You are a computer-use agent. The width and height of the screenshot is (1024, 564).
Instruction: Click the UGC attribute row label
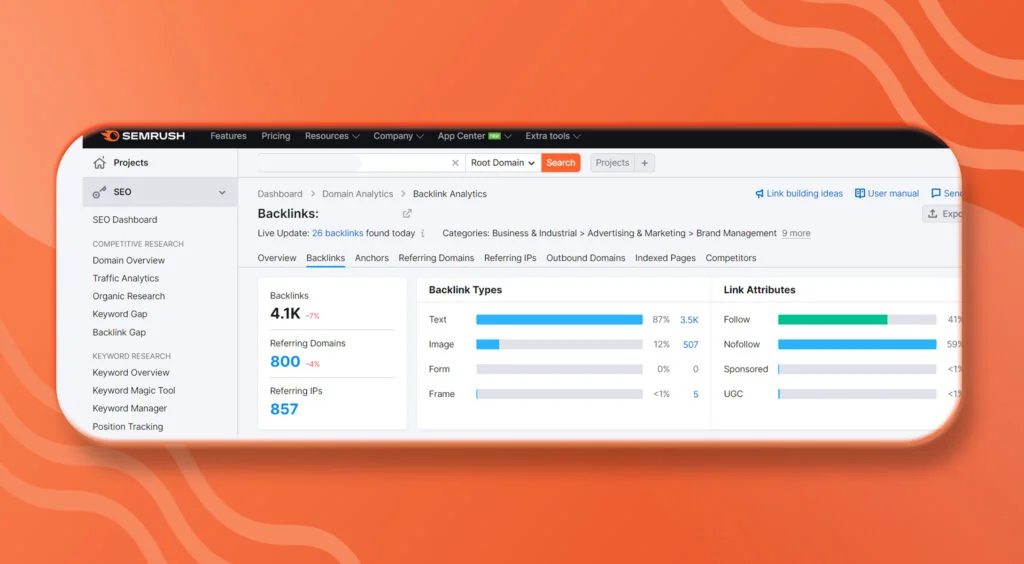[x=733, y=394]
